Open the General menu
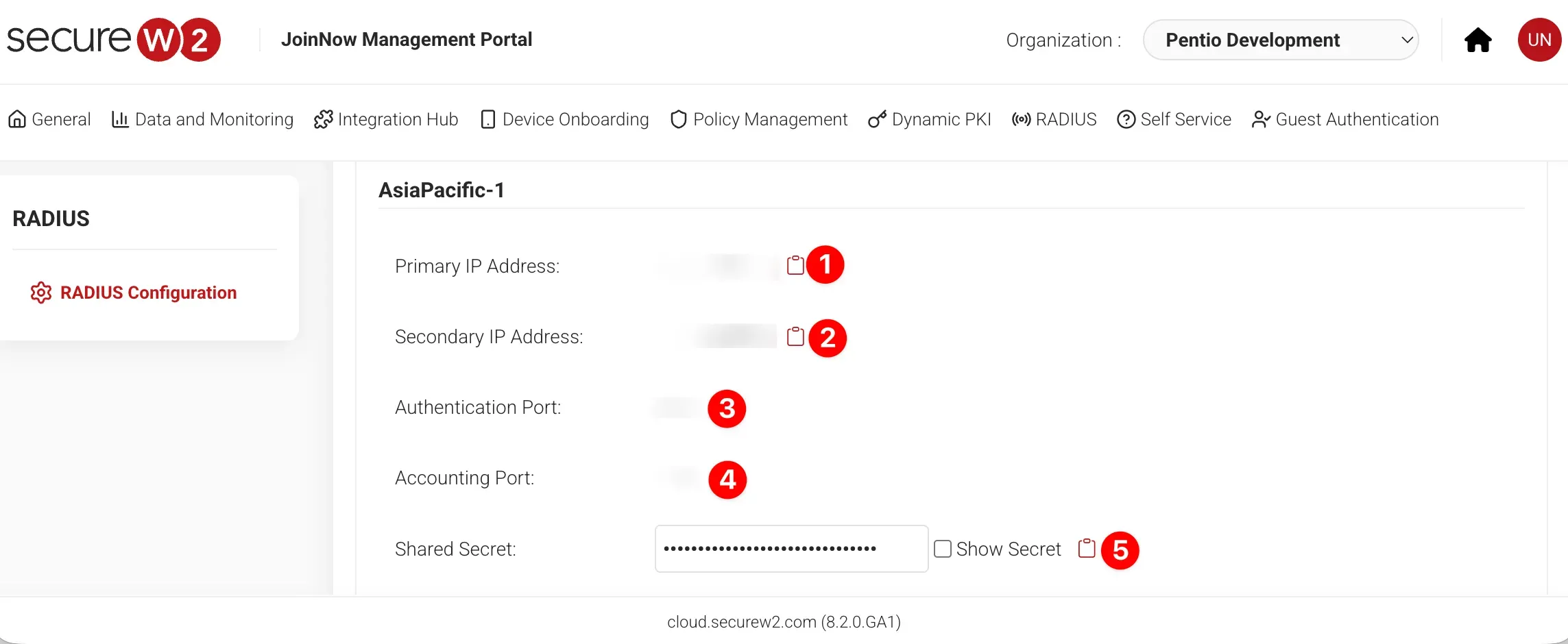1568x644 pixels. (x=49, y=119)
